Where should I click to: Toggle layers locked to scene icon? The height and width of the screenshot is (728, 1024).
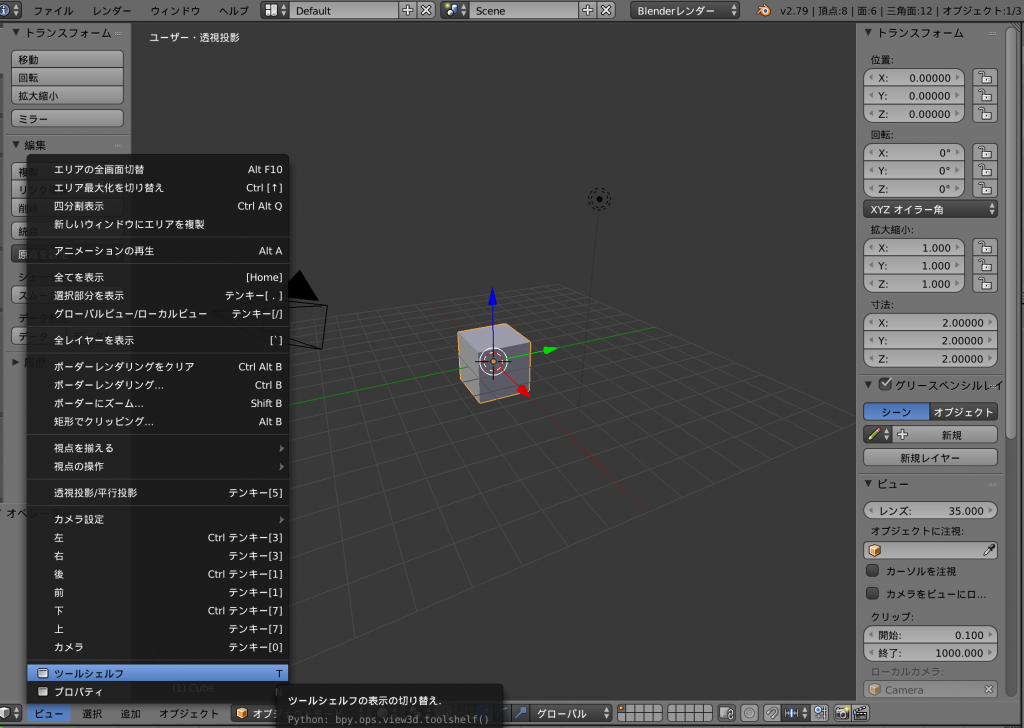click(726, 713)
